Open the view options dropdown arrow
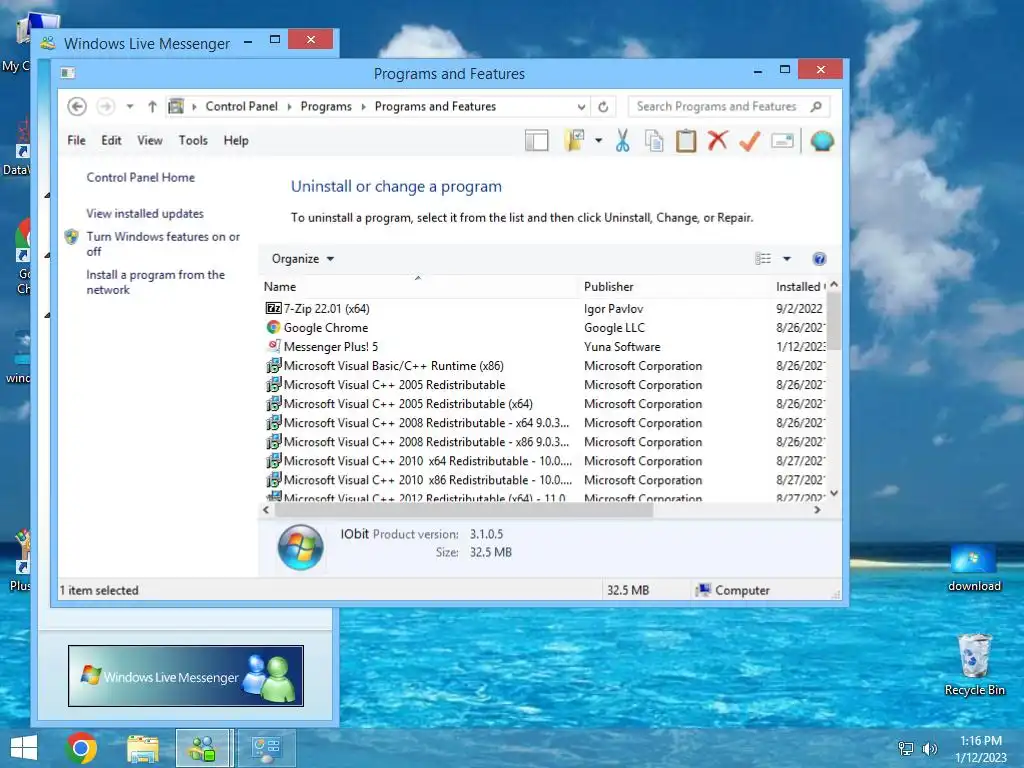 (787, 259)
